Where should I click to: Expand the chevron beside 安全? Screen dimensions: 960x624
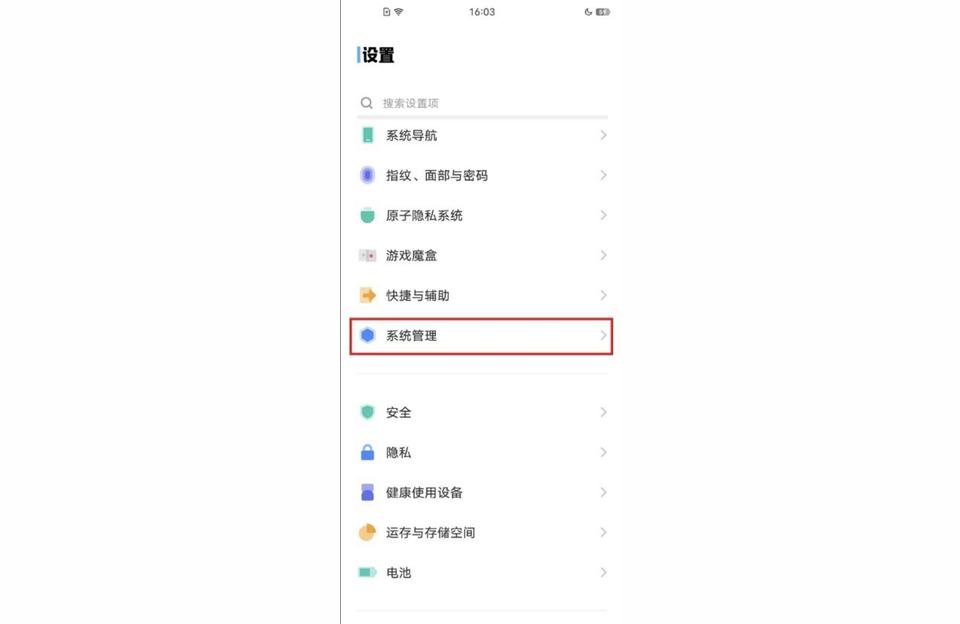point(603,412)
